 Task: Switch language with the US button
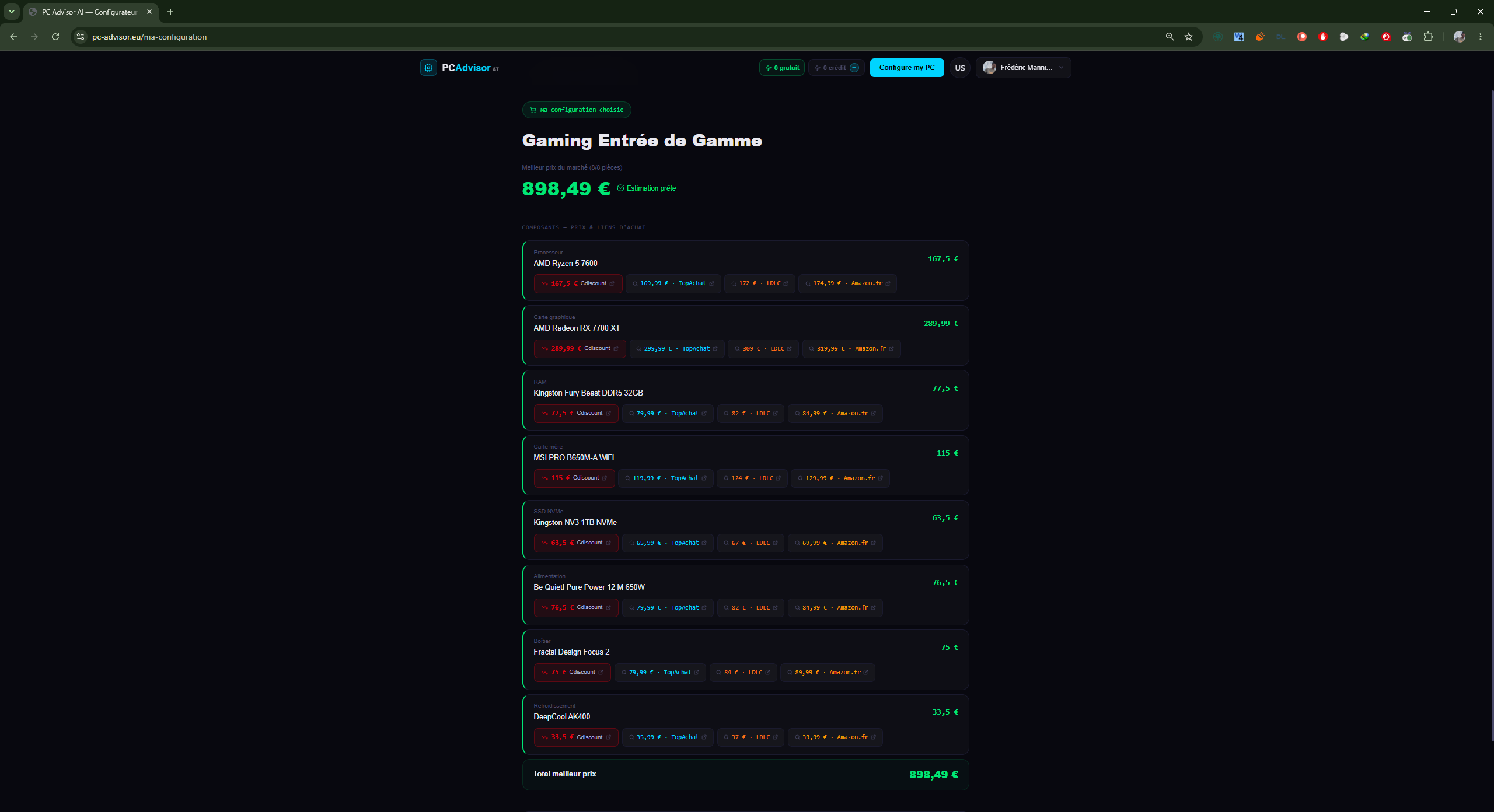pos(960,68)
